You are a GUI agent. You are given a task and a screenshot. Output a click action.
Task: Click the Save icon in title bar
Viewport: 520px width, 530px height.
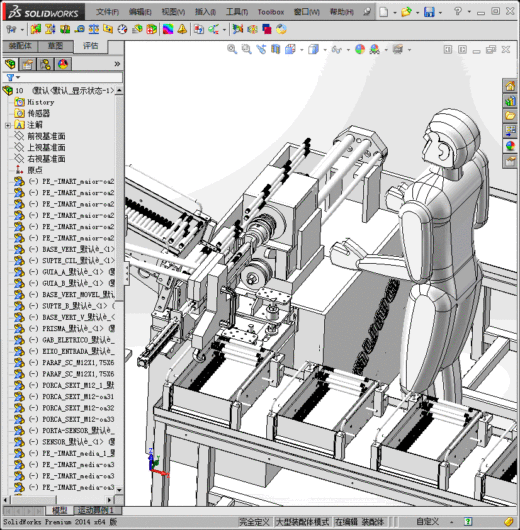(x=429, y=12)
